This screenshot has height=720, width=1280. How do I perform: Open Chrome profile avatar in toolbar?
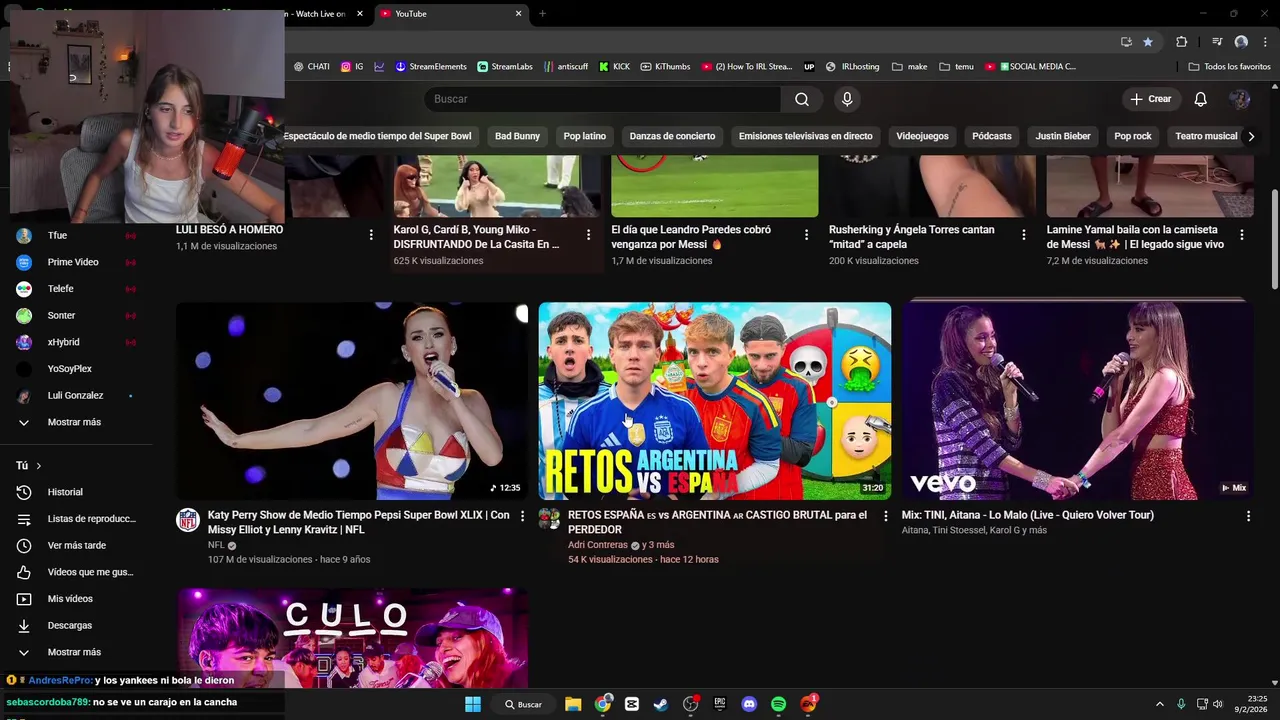[1241, 42]
